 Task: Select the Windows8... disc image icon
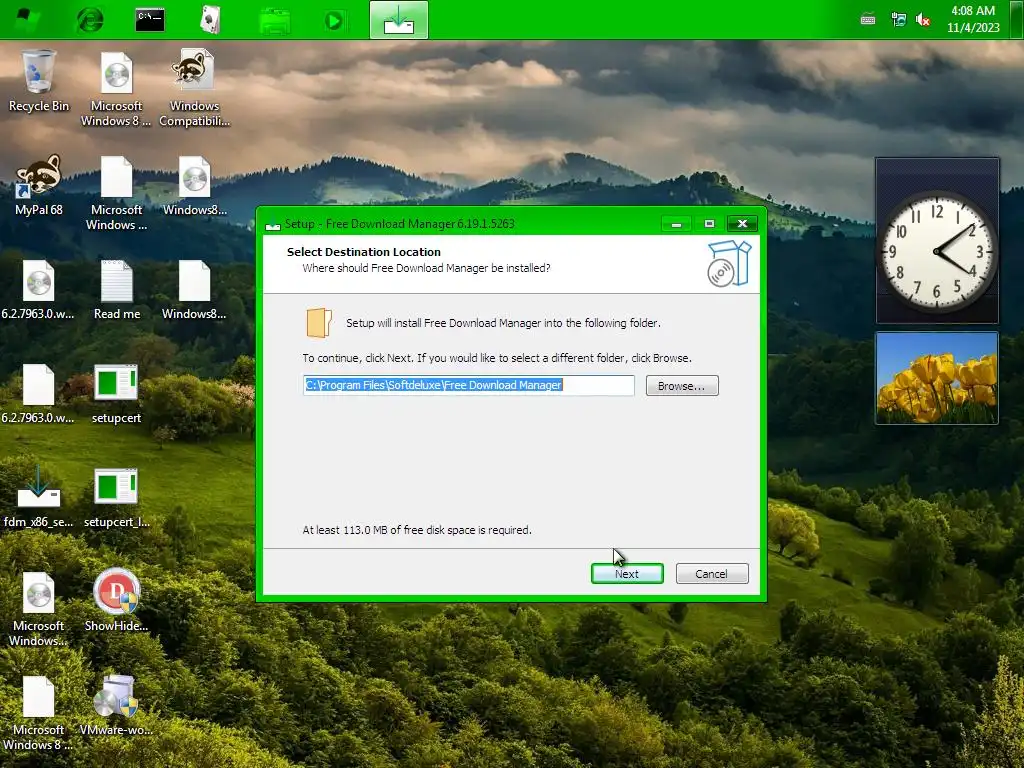pos(194,185)
